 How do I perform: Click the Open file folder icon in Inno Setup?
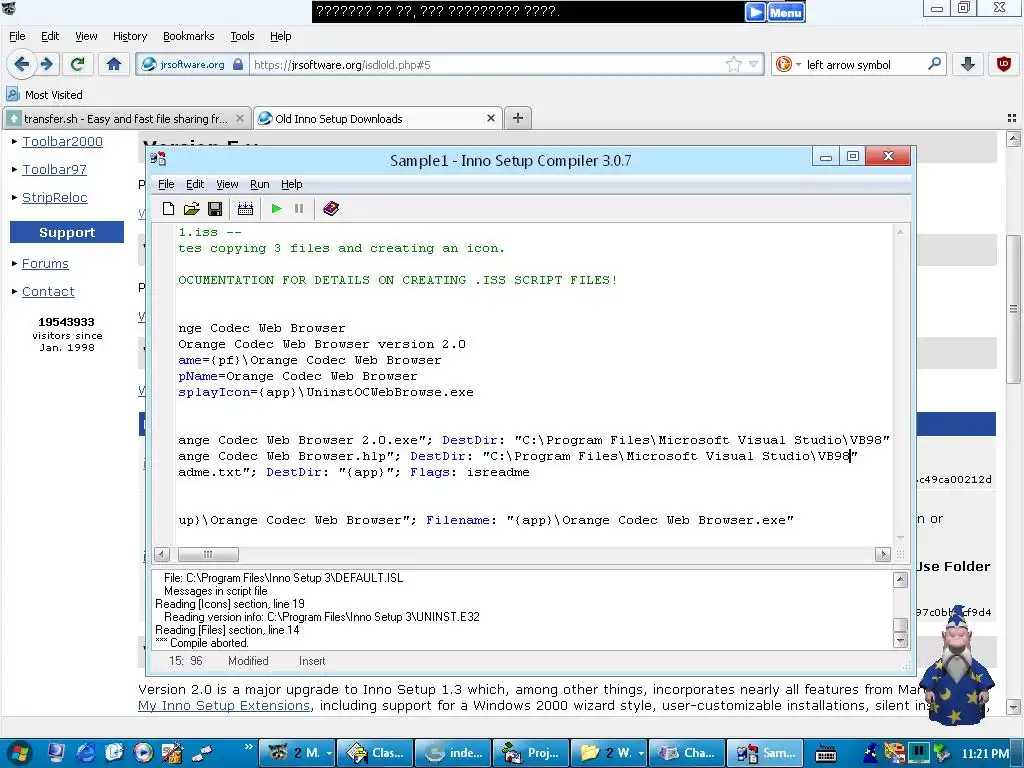191,209
